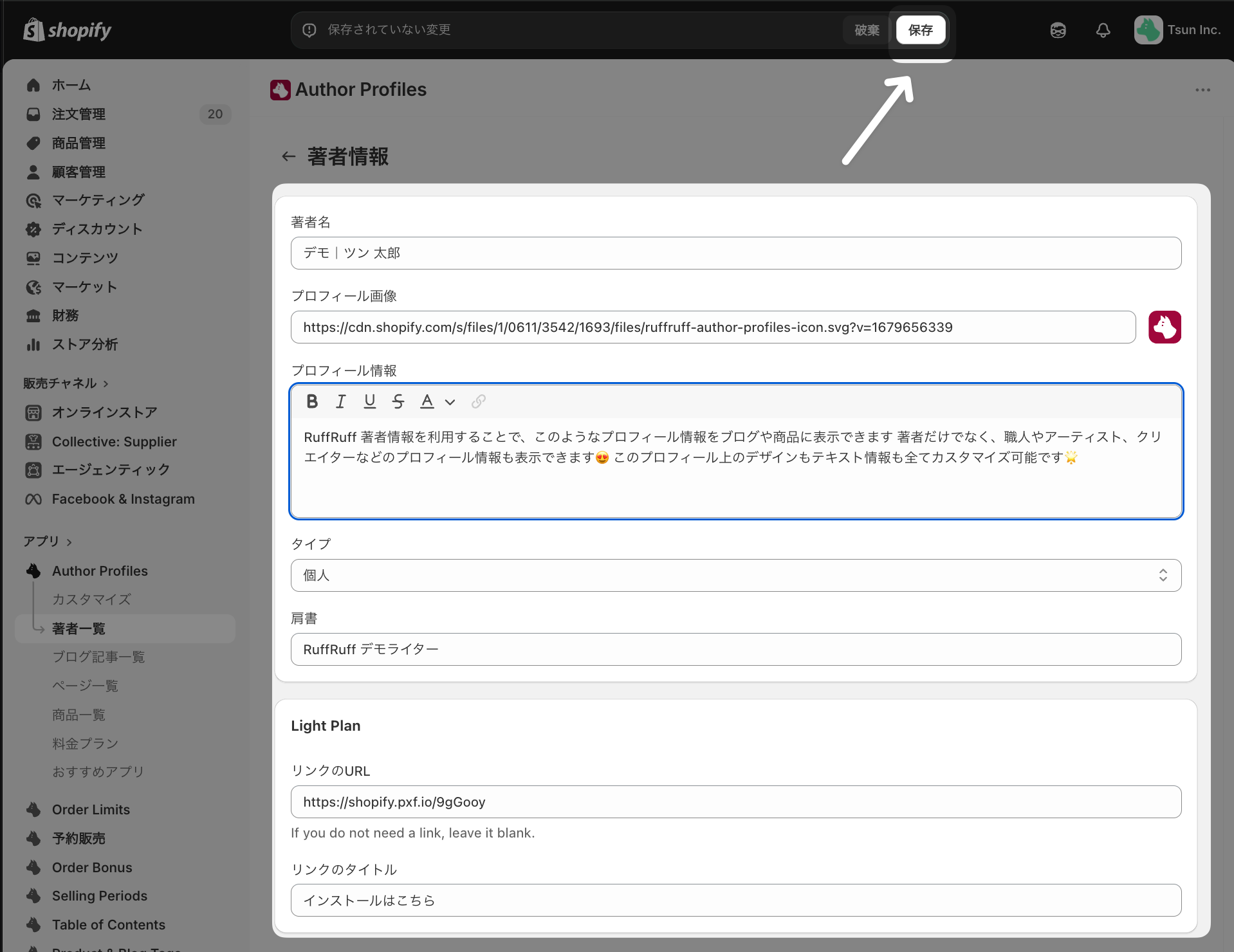Open the Sidekick assistant icon
The width and height of the screenshot is (1234, 952).
1058,30
